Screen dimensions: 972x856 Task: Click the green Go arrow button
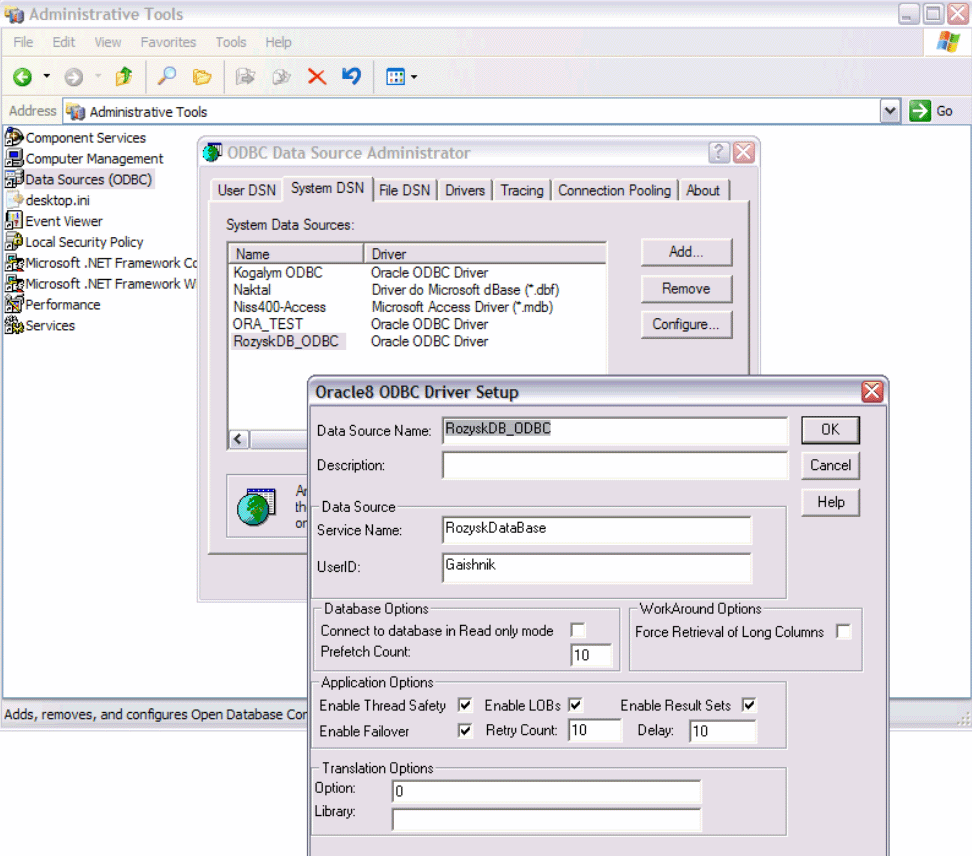point(919,112)
